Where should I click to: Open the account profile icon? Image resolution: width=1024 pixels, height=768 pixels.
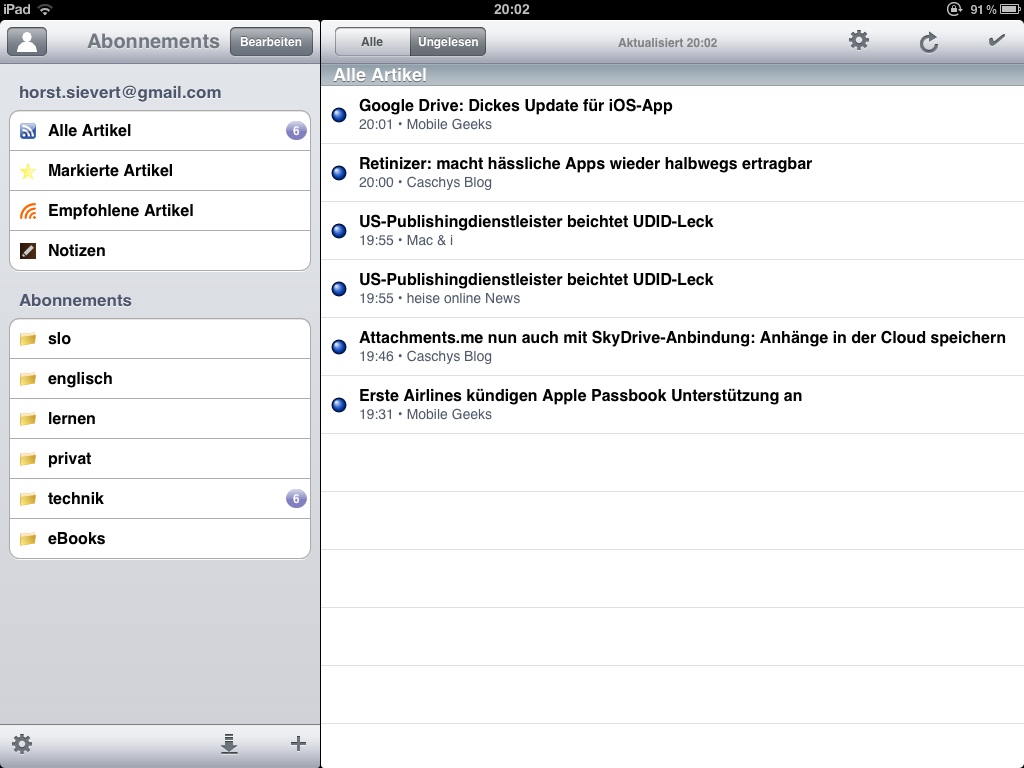coord(28,41)
